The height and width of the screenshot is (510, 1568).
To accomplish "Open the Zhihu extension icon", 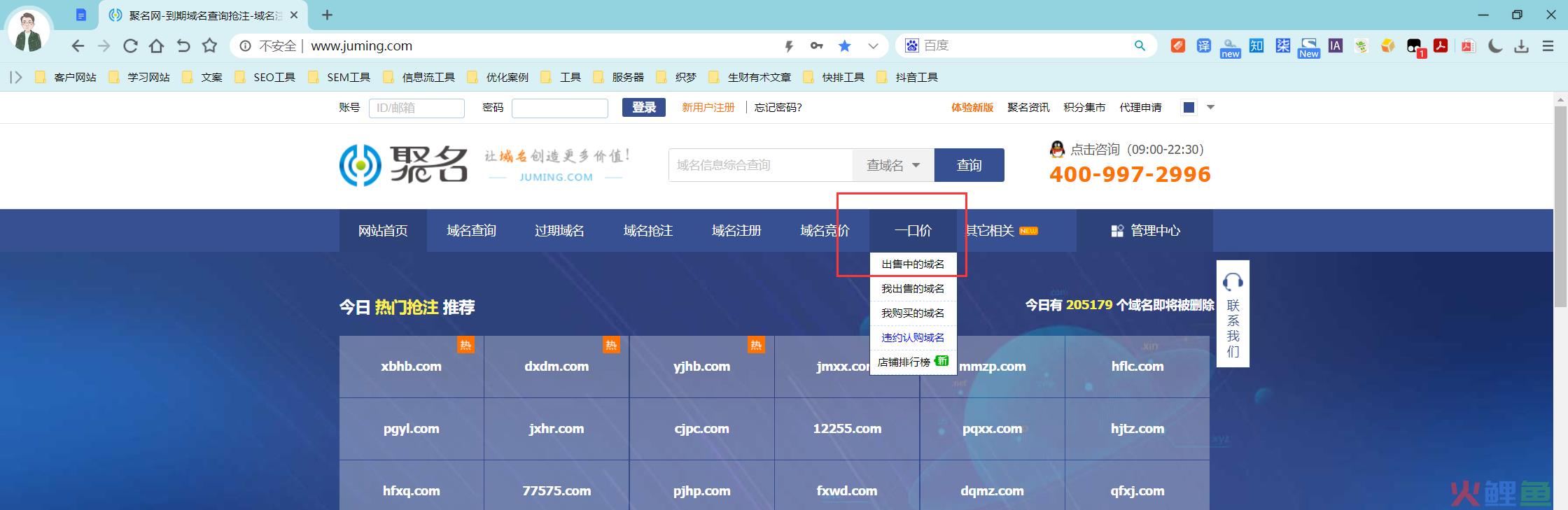I will [x=1256, y=46].
